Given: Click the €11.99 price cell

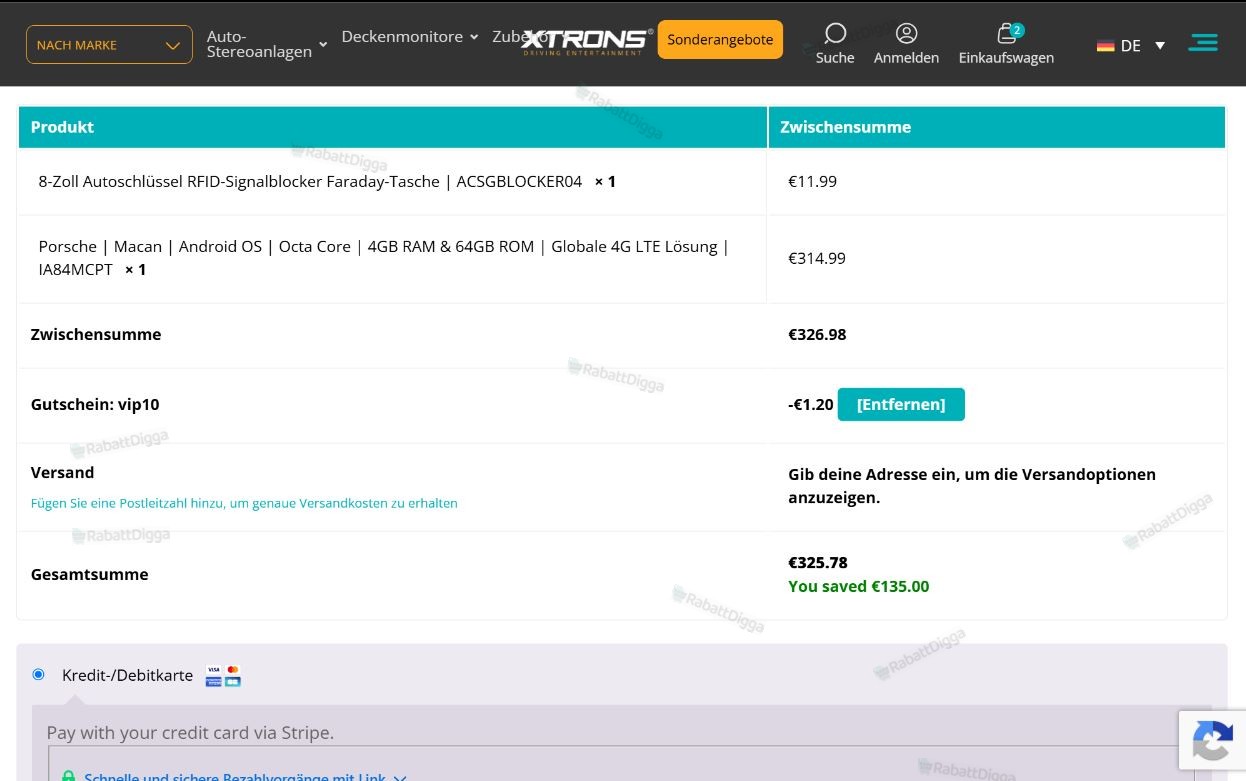Looking at the screenshot, I should [x=812, y=181].
